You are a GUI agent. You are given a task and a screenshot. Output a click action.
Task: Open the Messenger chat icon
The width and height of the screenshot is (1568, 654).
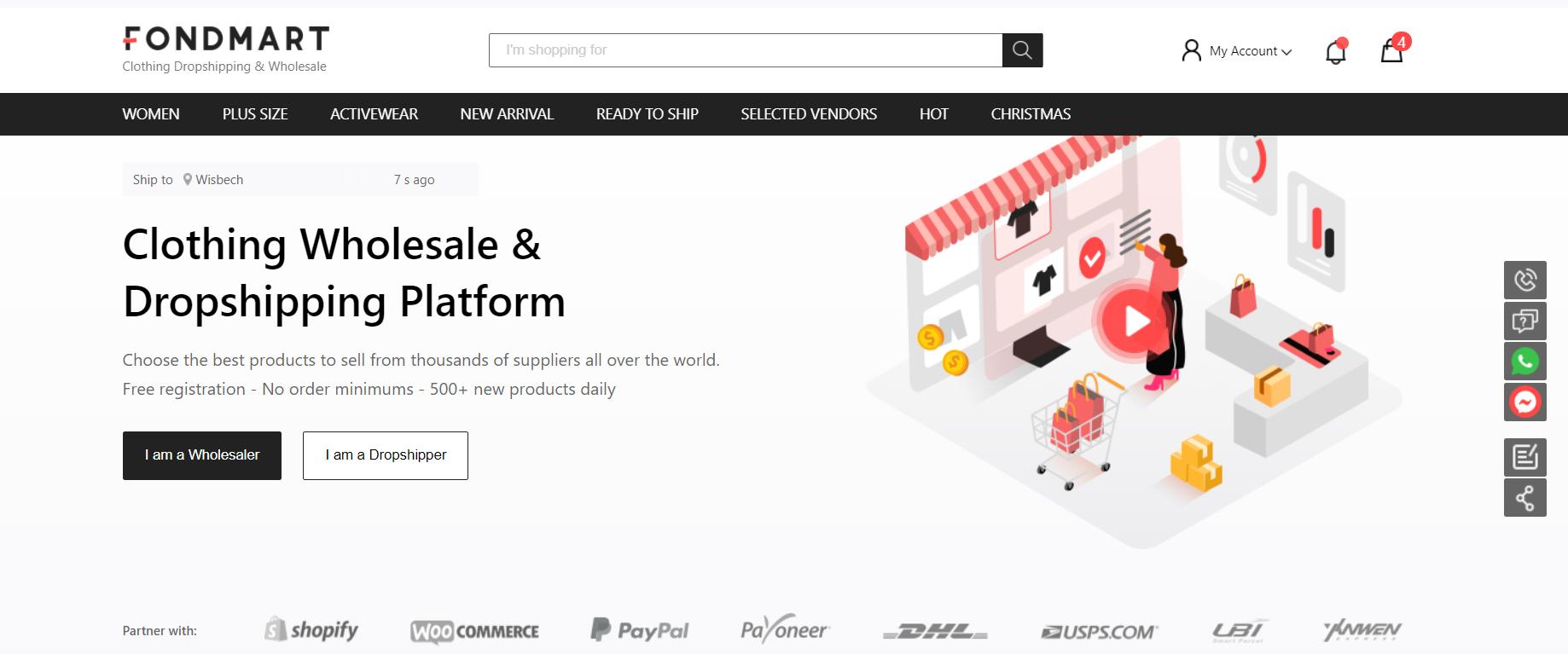(1524, 402)
